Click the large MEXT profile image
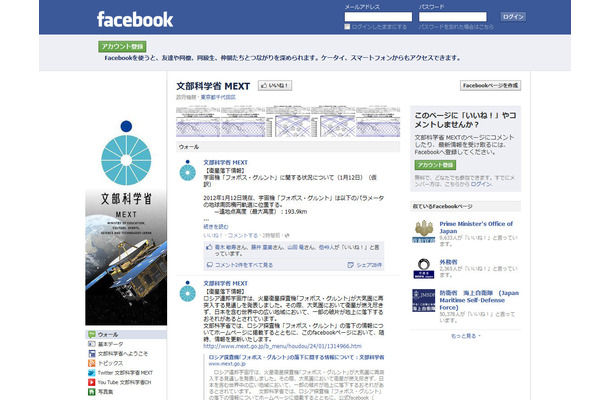Screen dimensions: 610x400 coord(126,223)
